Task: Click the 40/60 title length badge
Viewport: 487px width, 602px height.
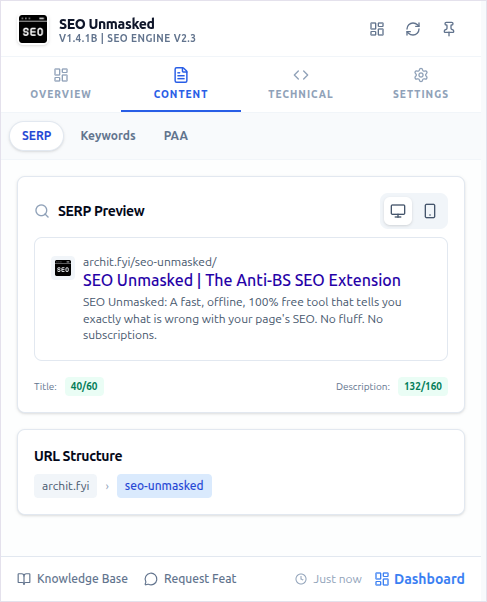Action: pos(84,386)
